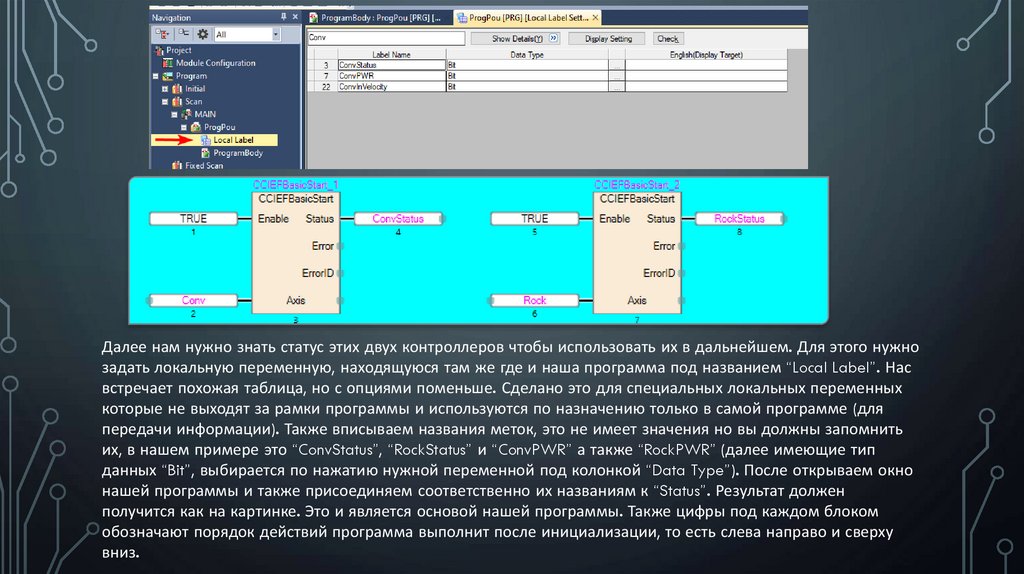This screenshot has width=1024, height=574.
Task: Click the Initial folder icon
Action: point(177,89)
